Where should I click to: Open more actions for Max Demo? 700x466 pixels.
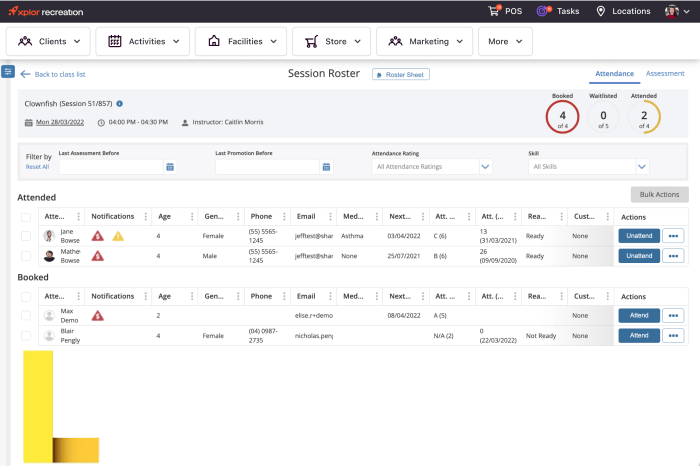[x=673, y=316]
